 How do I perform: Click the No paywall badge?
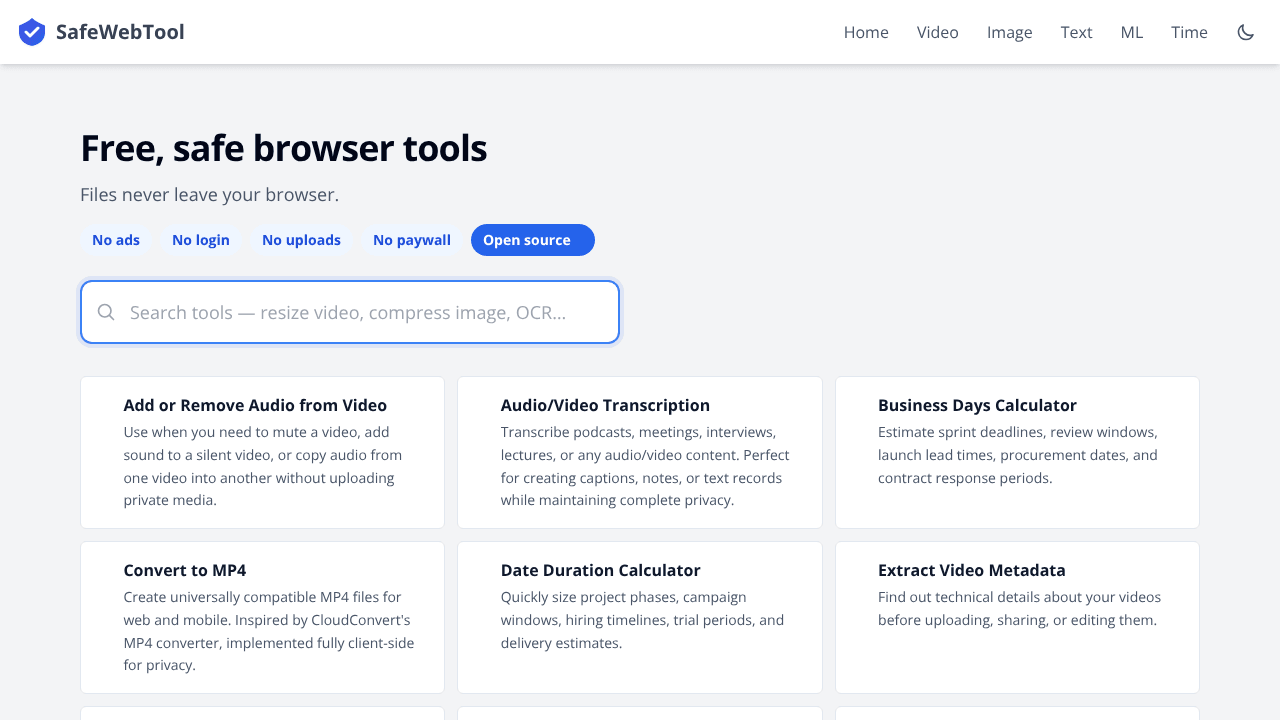pyautogui.click(x=412, y=240)
